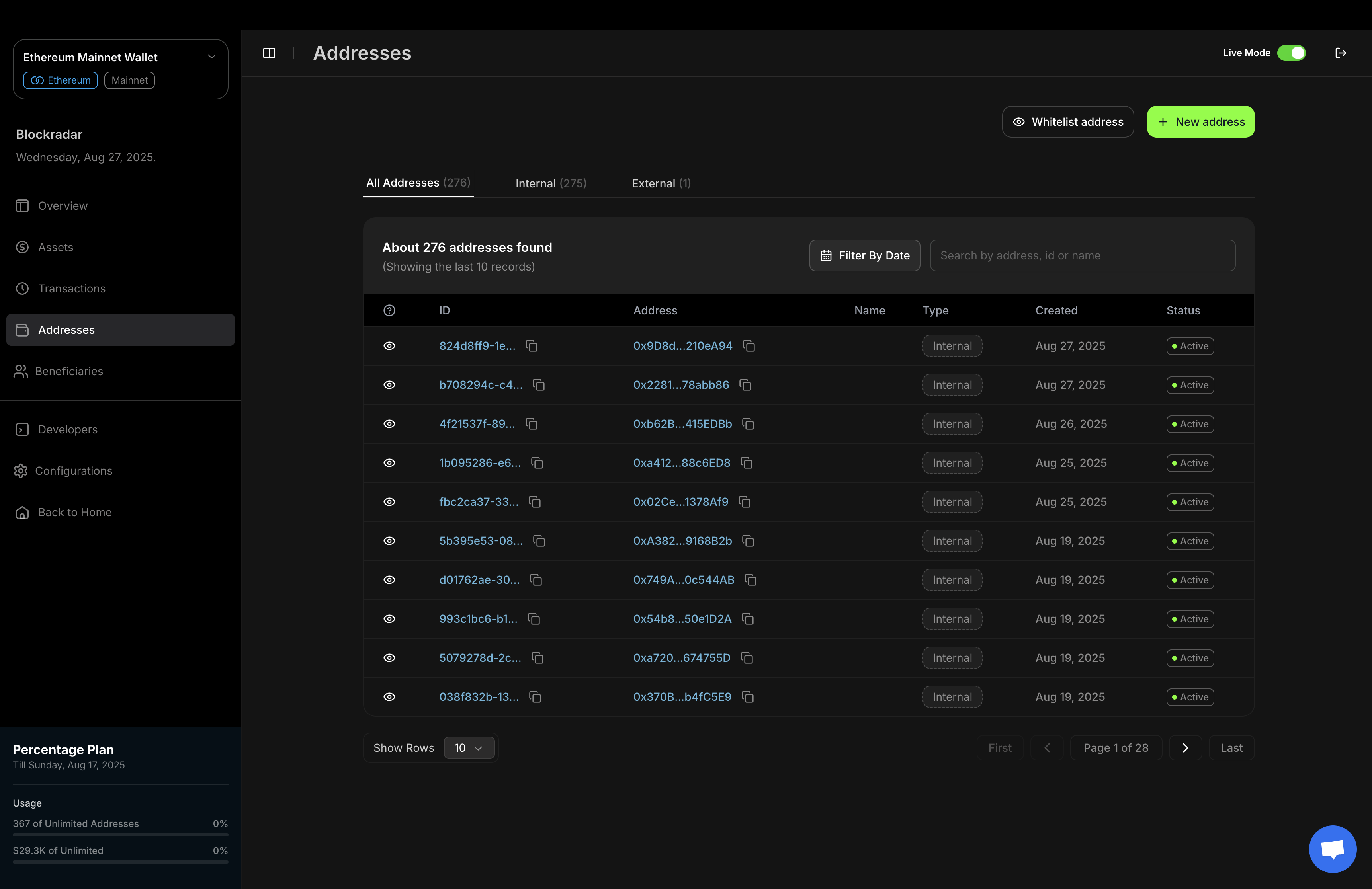
Task: Open Developers in sidebar
Action: tap(121, 430)
